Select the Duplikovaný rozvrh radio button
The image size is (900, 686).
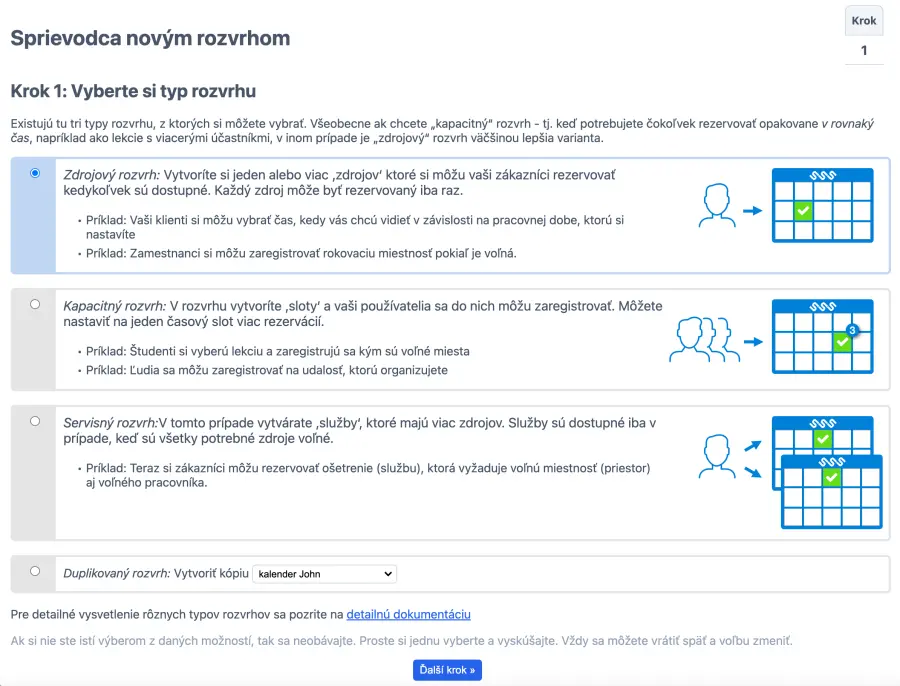[x=35, y=571]
